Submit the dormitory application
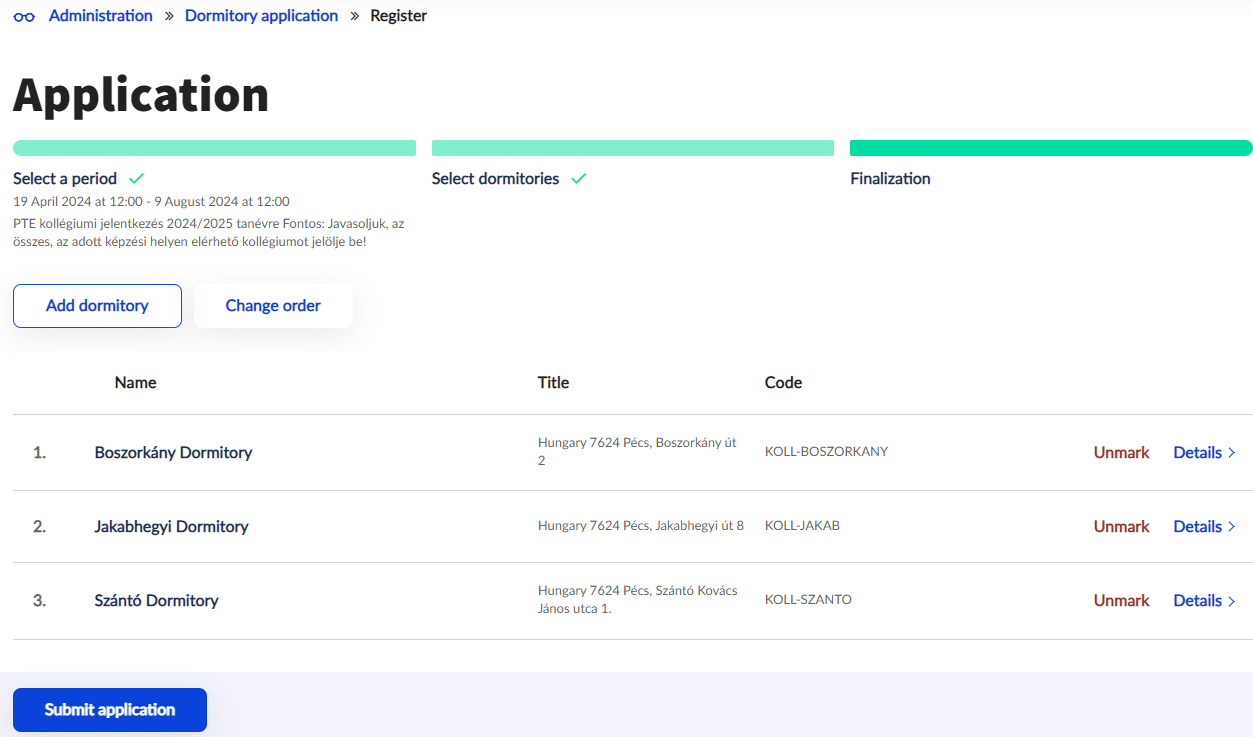The height and width of the screenshot is (737, 1253). tap(110, 710)
